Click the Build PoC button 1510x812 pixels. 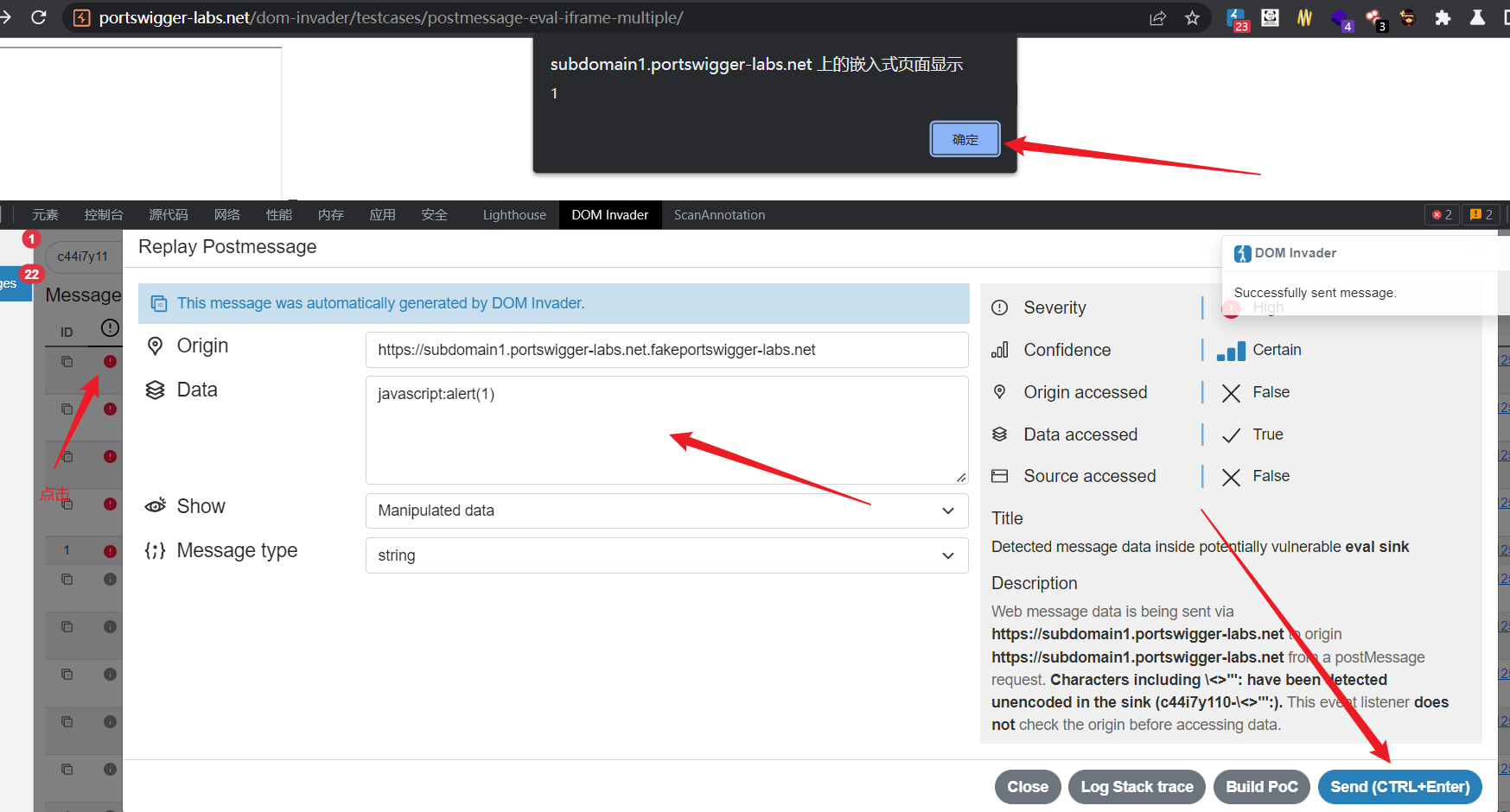coord(1262,787)
